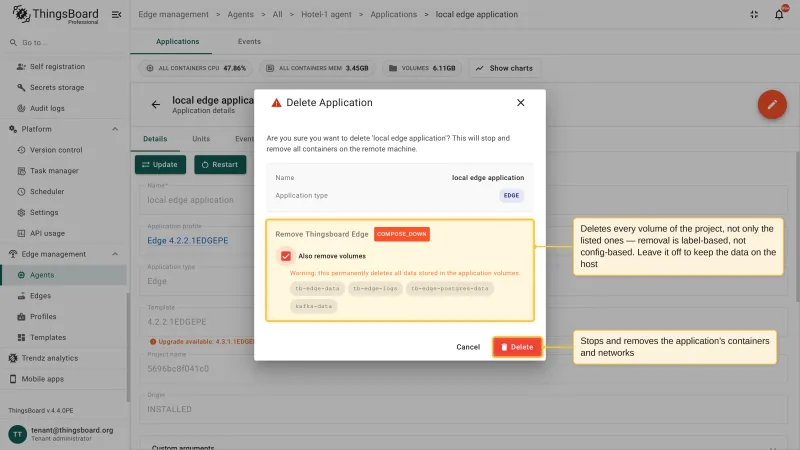Click the Trendz analytics icon
This screenshot has width=800, height=450.
[13, 358]
